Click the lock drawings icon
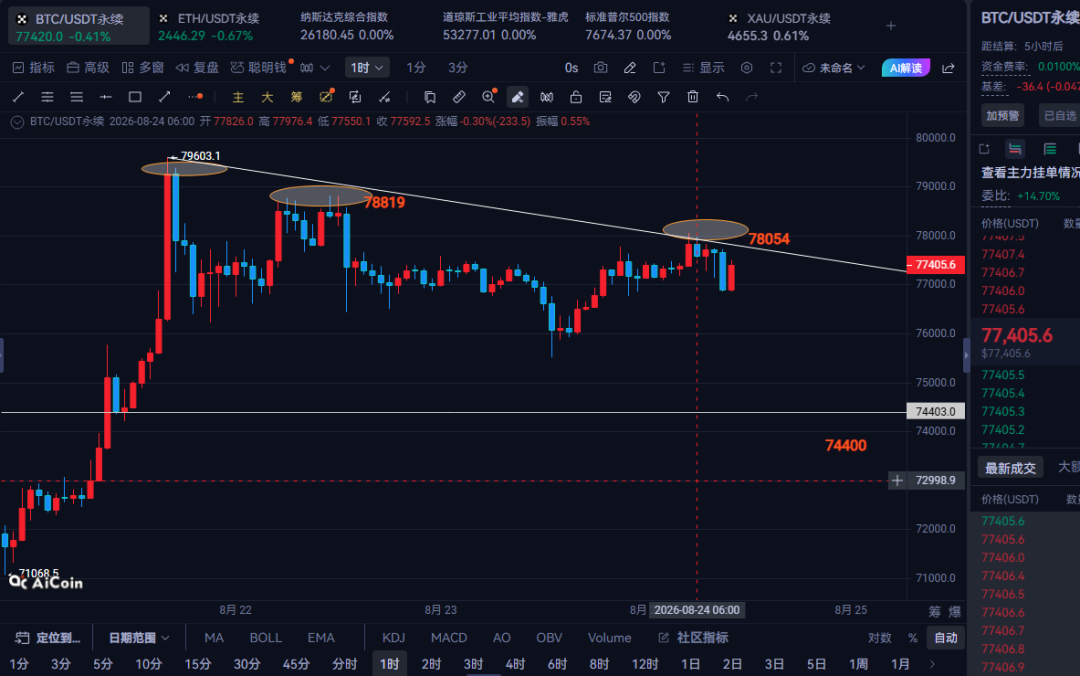 tap(576, 97)
